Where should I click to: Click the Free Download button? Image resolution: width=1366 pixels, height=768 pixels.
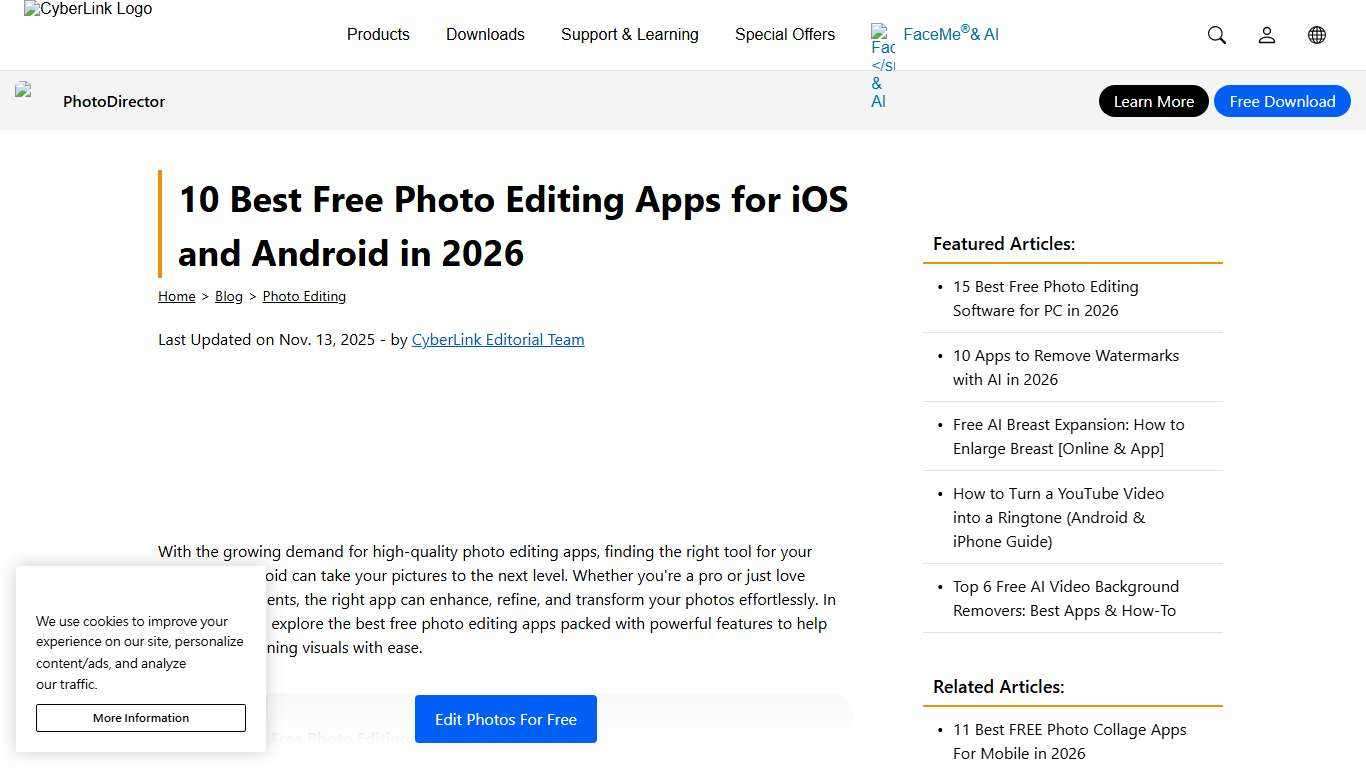pos(1282,101)
